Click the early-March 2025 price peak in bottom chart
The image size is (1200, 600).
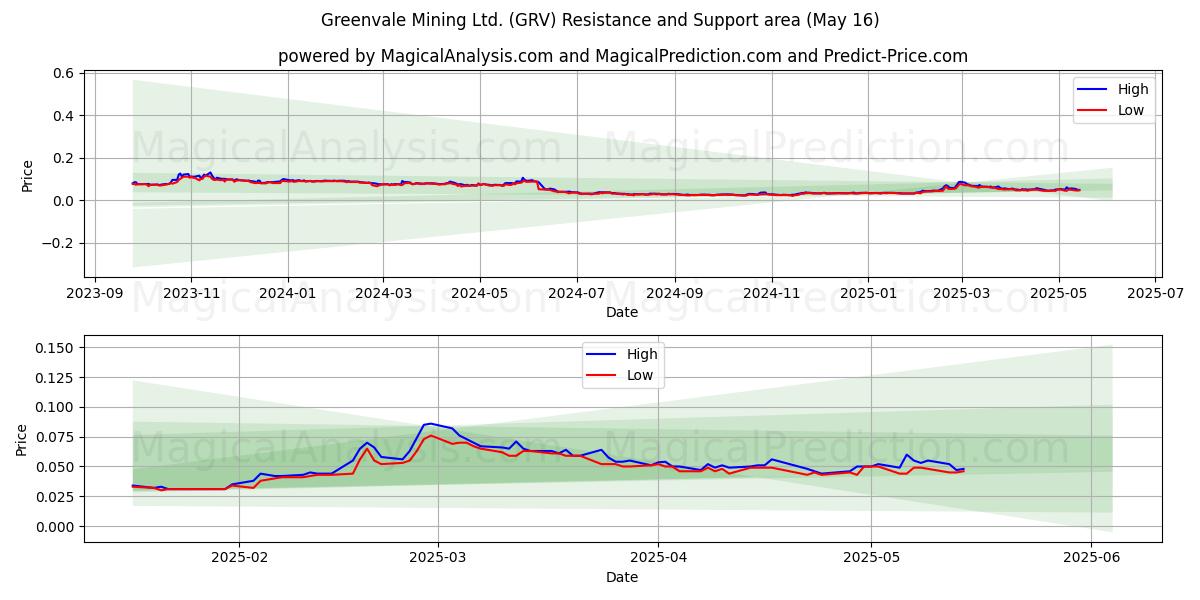click(430, 424)
